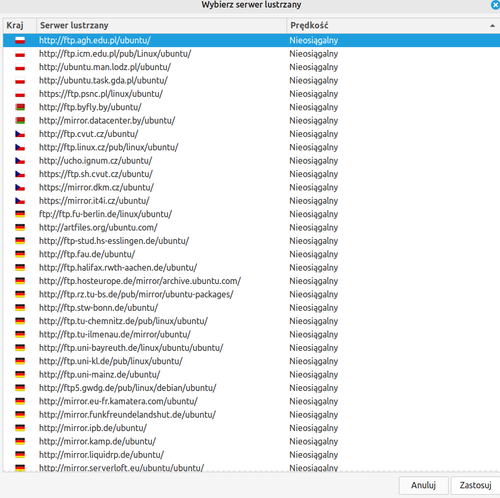This screenshot has height=498, width=500.
Task: Click German flag beside ftp.fau.de
Action: (20, 254)
